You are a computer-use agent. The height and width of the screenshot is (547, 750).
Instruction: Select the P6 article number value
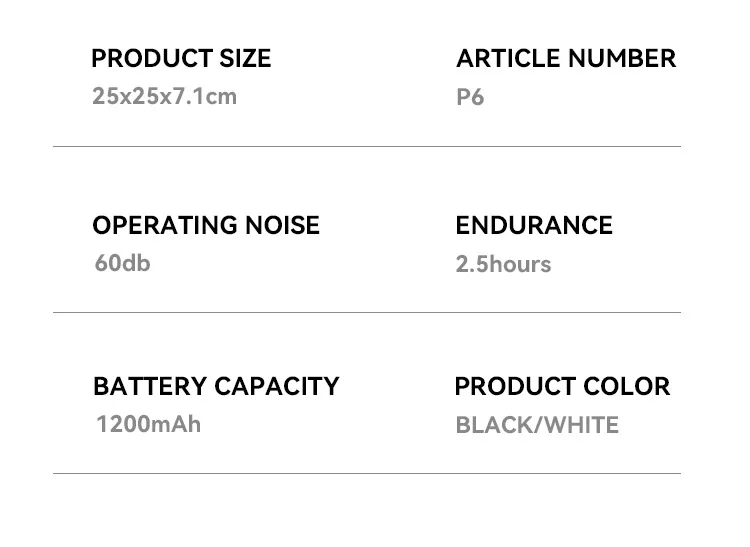coord(470,98)
